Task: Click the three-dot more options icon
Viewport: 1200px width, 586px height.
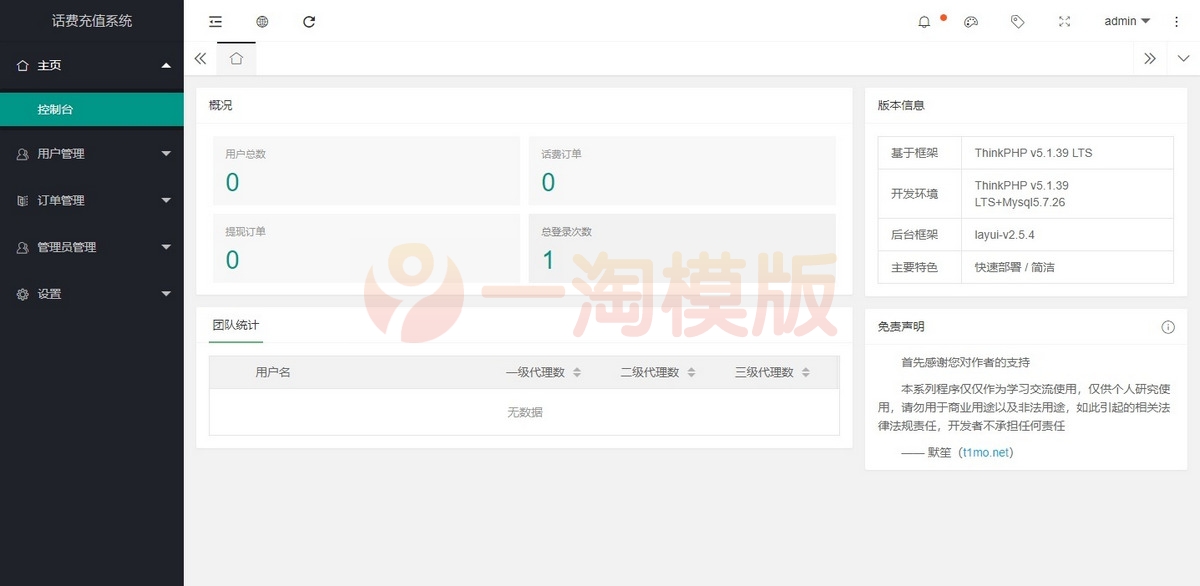Action: (x=1176, y=21)
